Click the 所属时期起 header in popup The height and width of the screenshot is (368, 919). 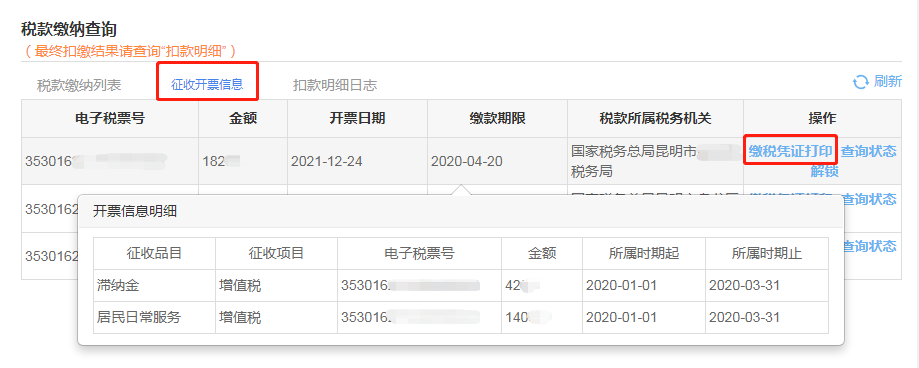[x=644, y=253]
